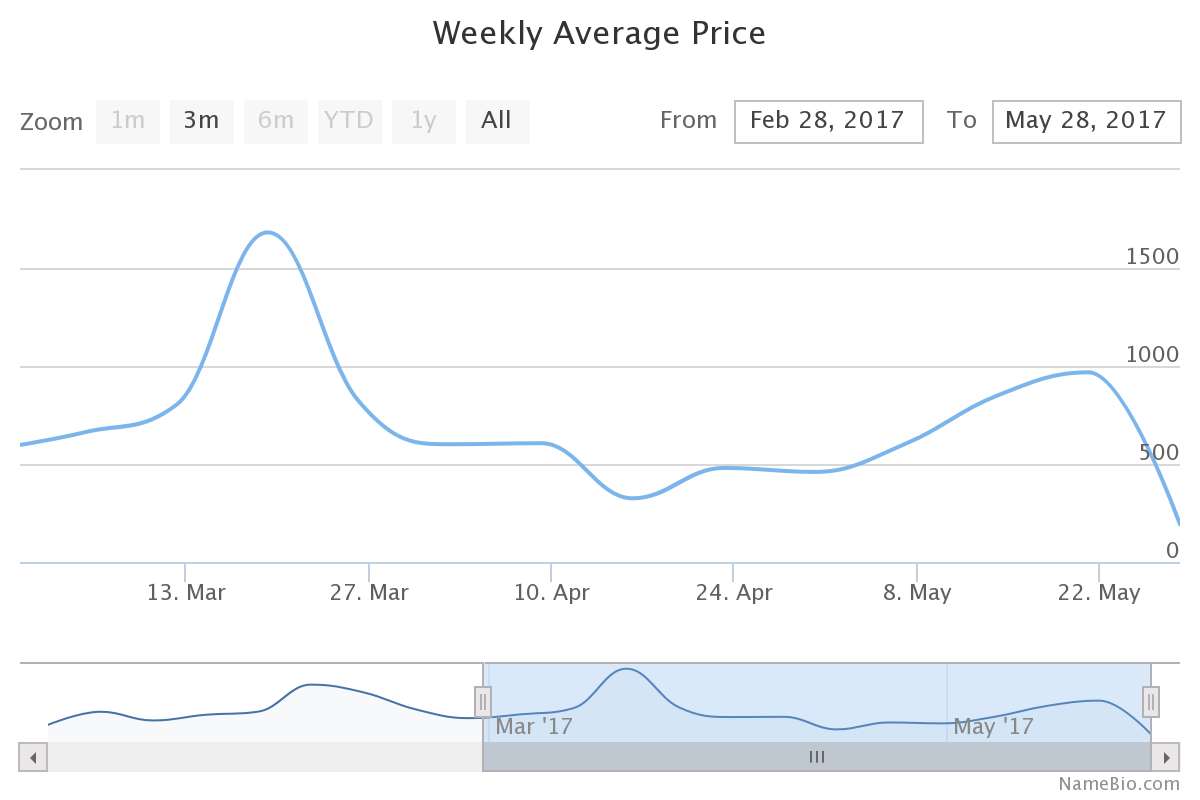Select the 1y zoom range
Screen dimensions: 1200x800
pyautogui.click(x=424, y=121)
